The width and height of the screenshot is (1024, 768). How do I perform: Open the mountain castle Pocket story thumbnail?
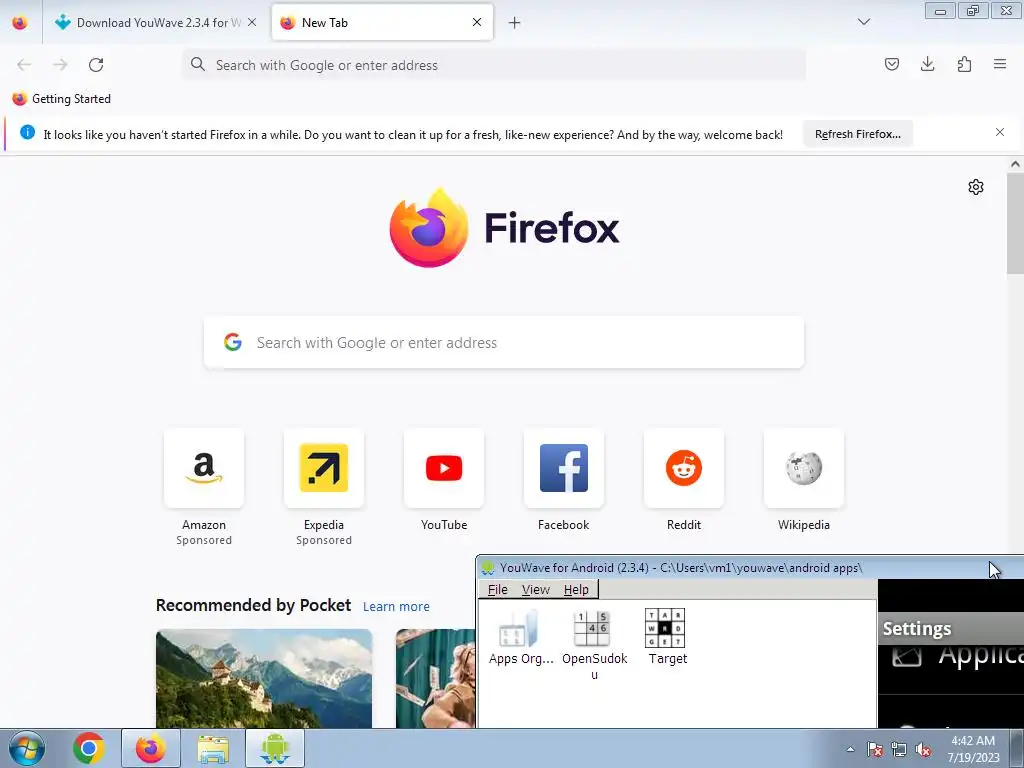(264, 679)
